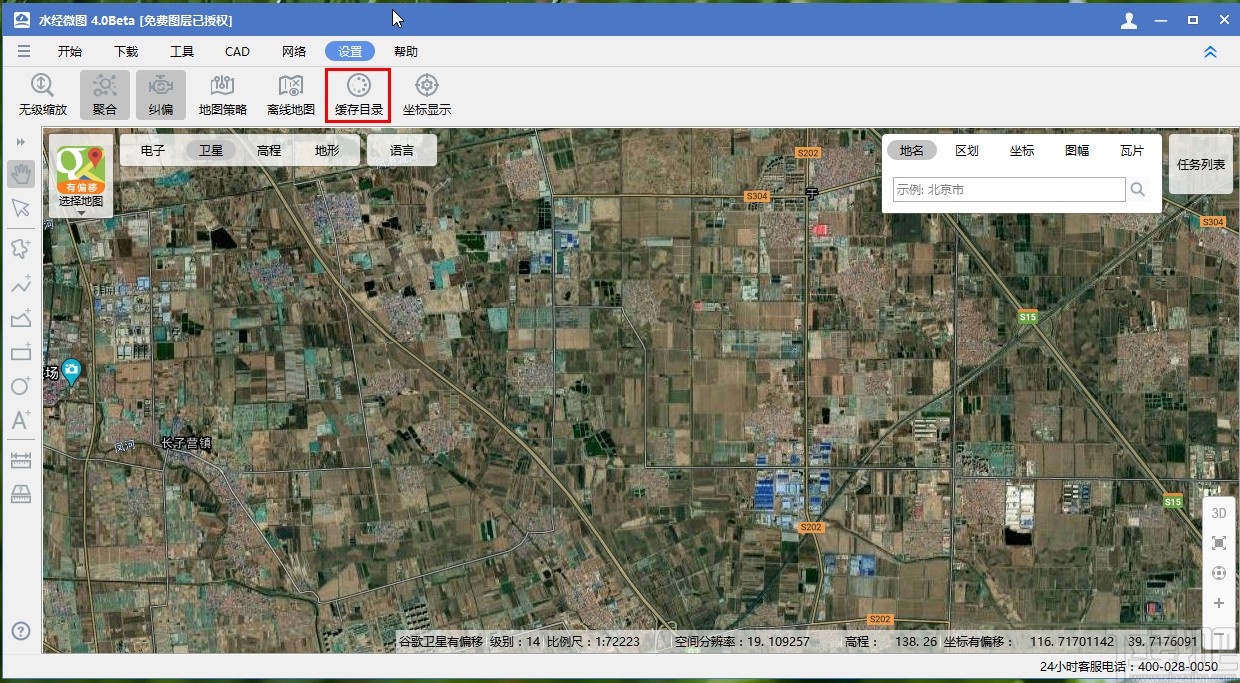Click the 无级缩放 stepless zoom icon
The height and width of the screenshot is (683, 1240).
pos(43,95)
